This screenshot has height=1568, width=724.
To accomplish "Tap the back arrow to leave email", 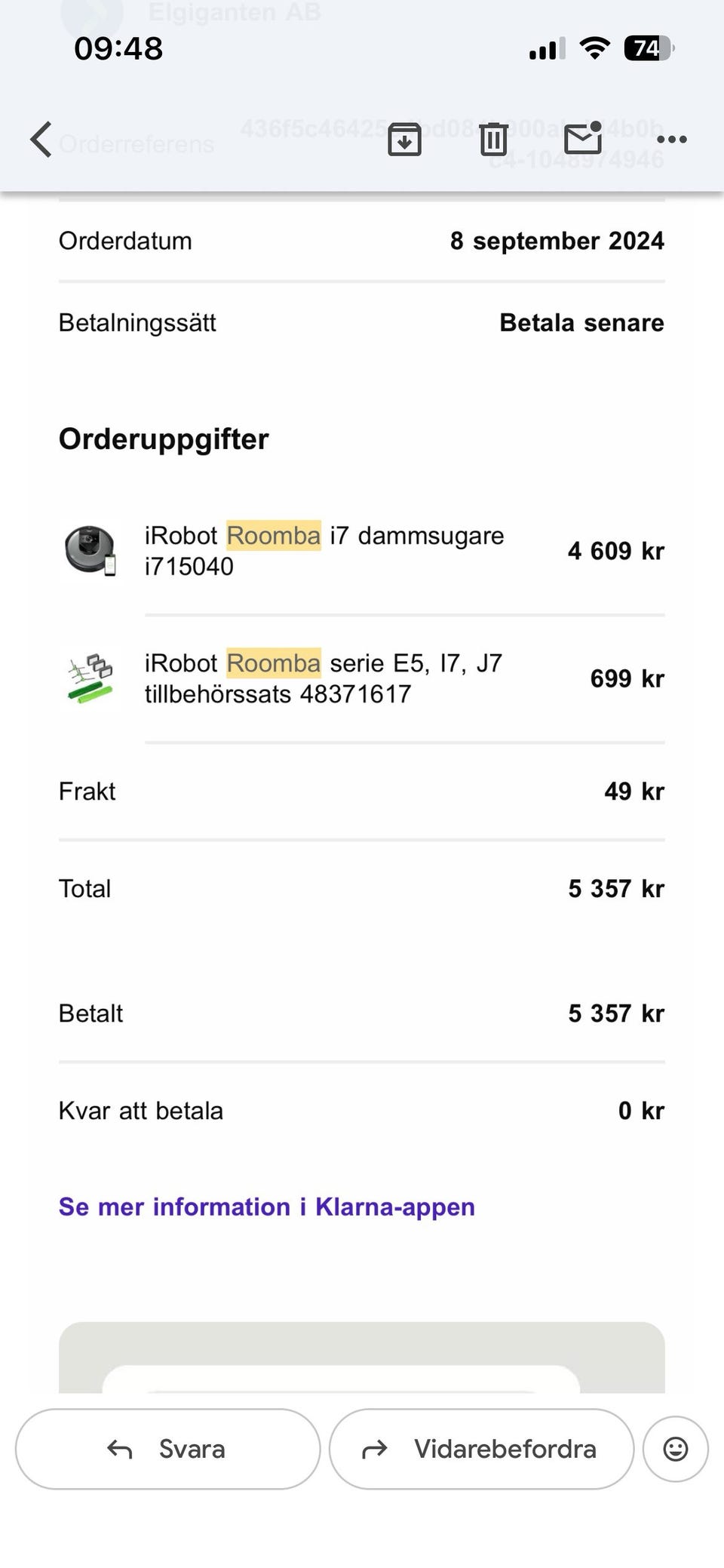I will point(41,140).
